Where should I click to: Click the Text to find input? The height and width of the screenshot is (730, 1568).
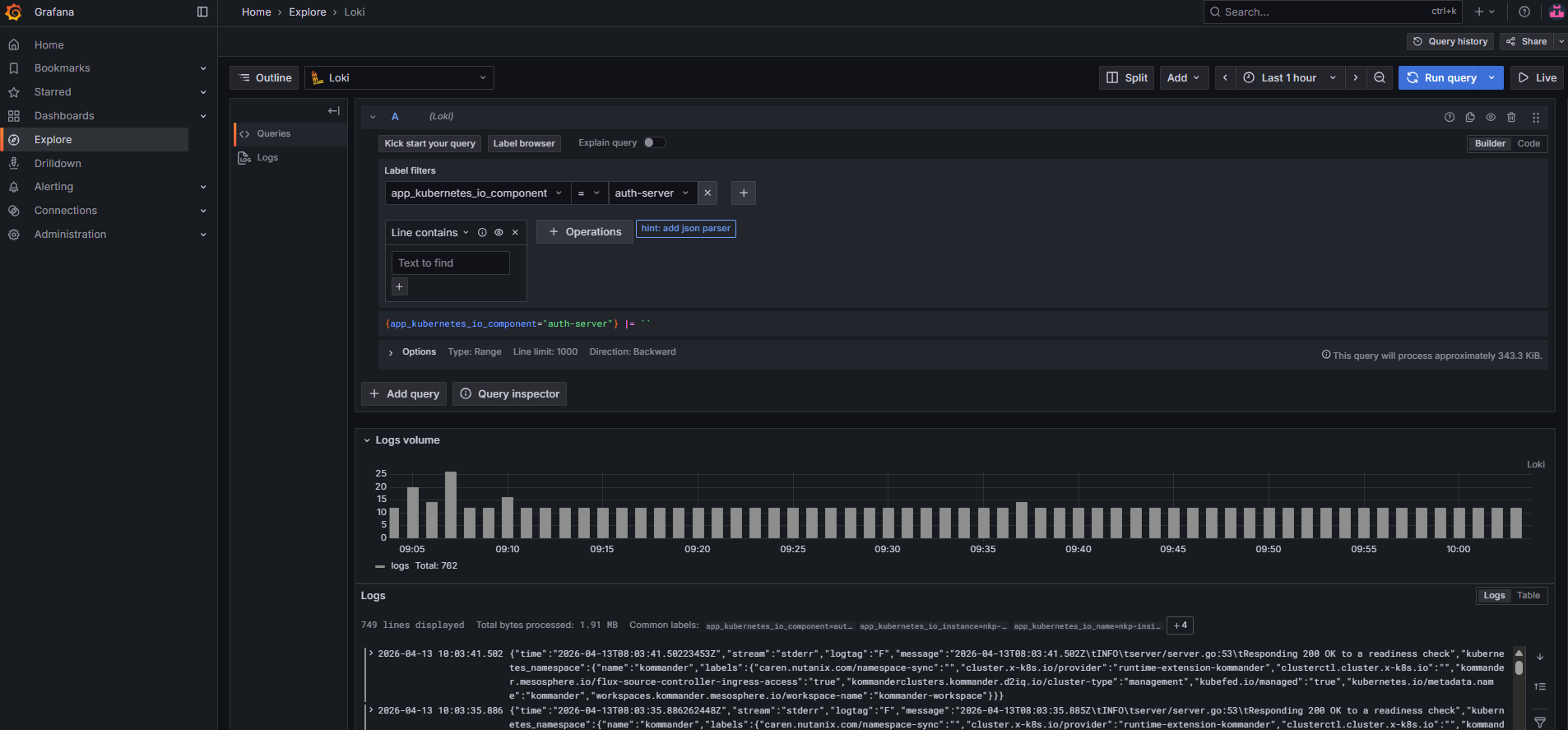pos(451,263)
